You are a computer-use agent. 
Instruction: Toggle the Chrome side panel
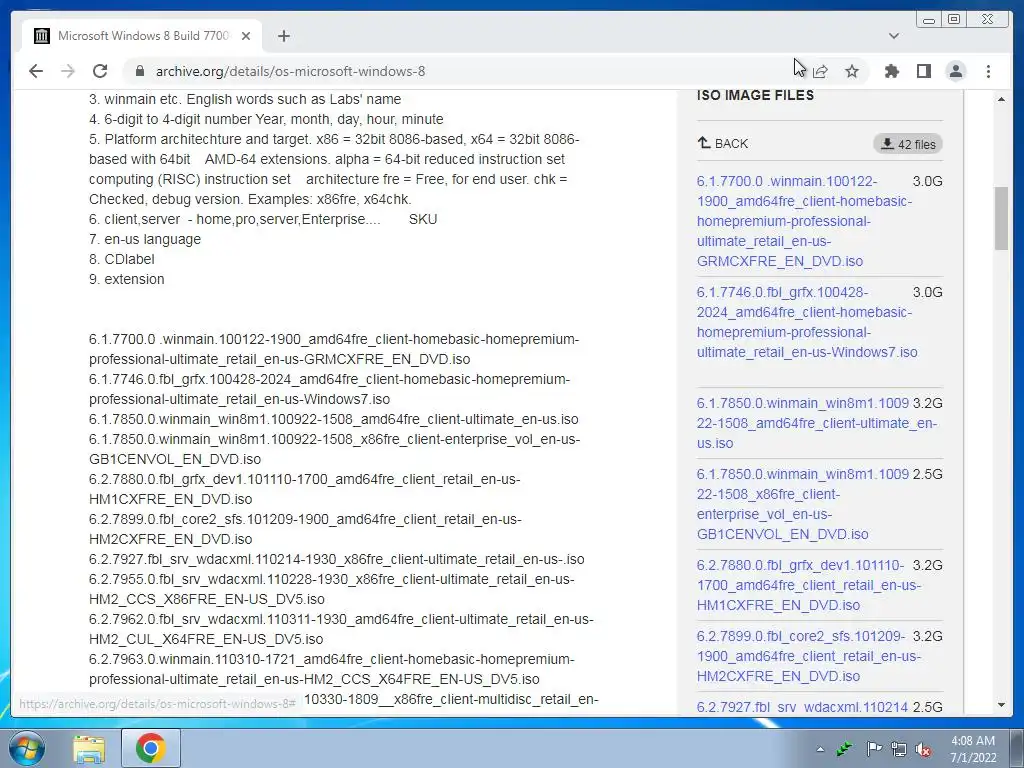pyautogui.click(x=923, y=71)
